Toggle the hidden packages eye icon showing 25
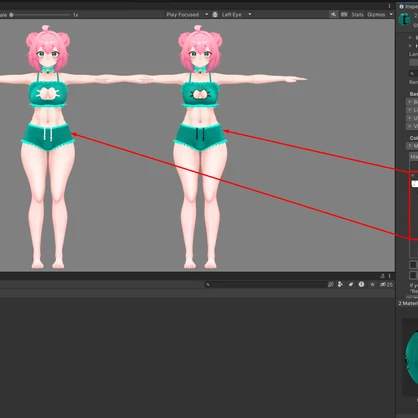The width and height of the screenshot is (418, 418). tap(386, 284)
